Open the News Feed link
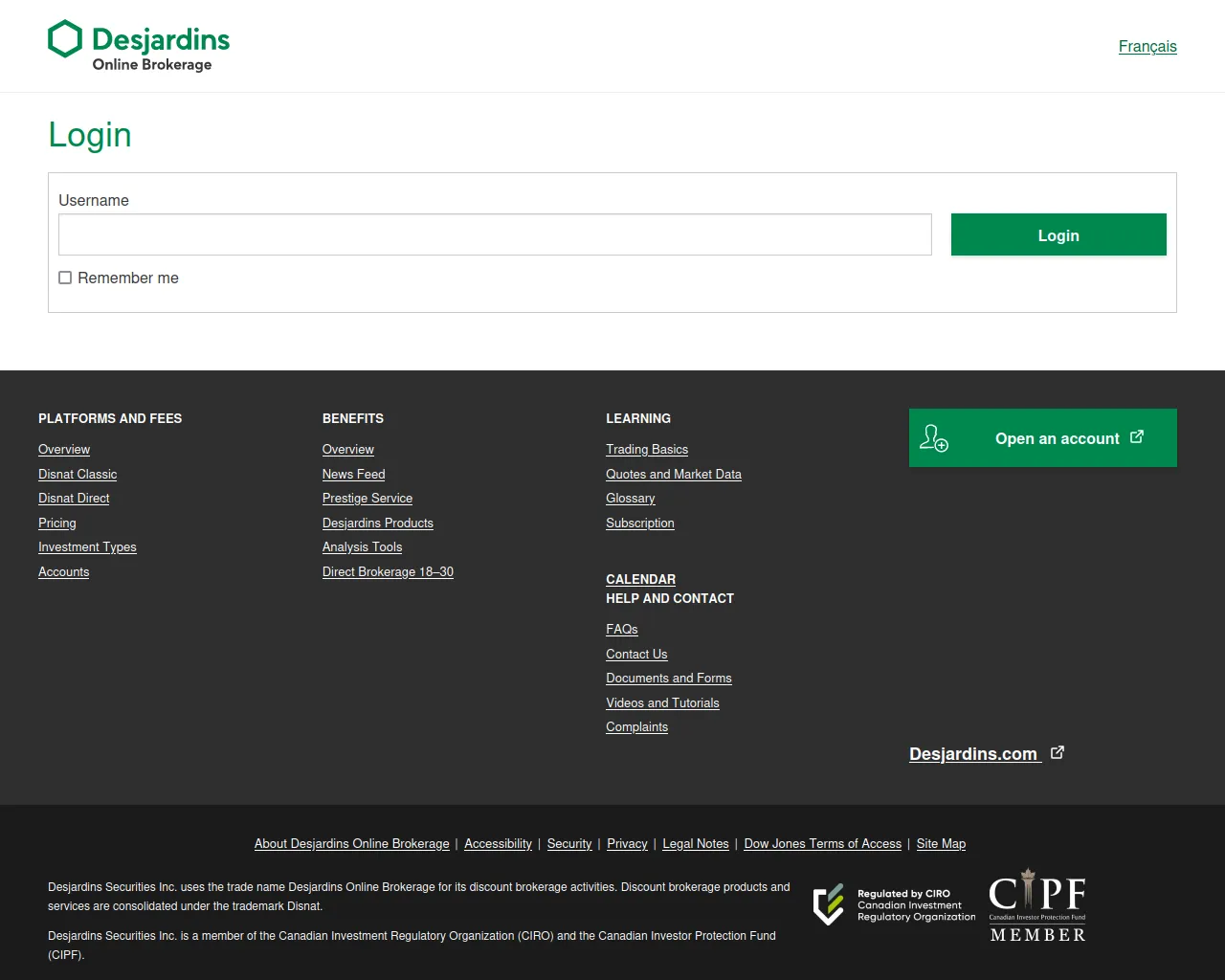The height and width of the screenshot is (980, 1225). click(354, 474)
